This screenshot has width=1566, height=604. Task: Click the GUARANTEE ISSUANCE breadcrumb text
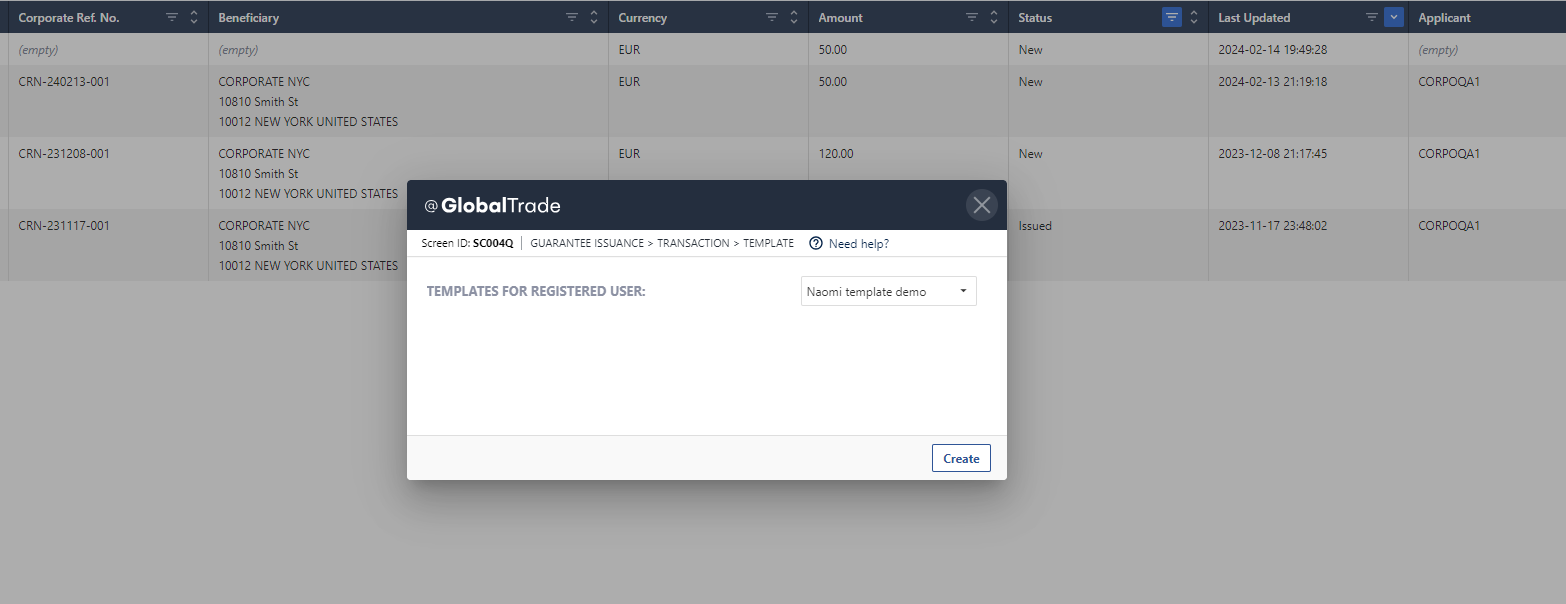(587, 243)
